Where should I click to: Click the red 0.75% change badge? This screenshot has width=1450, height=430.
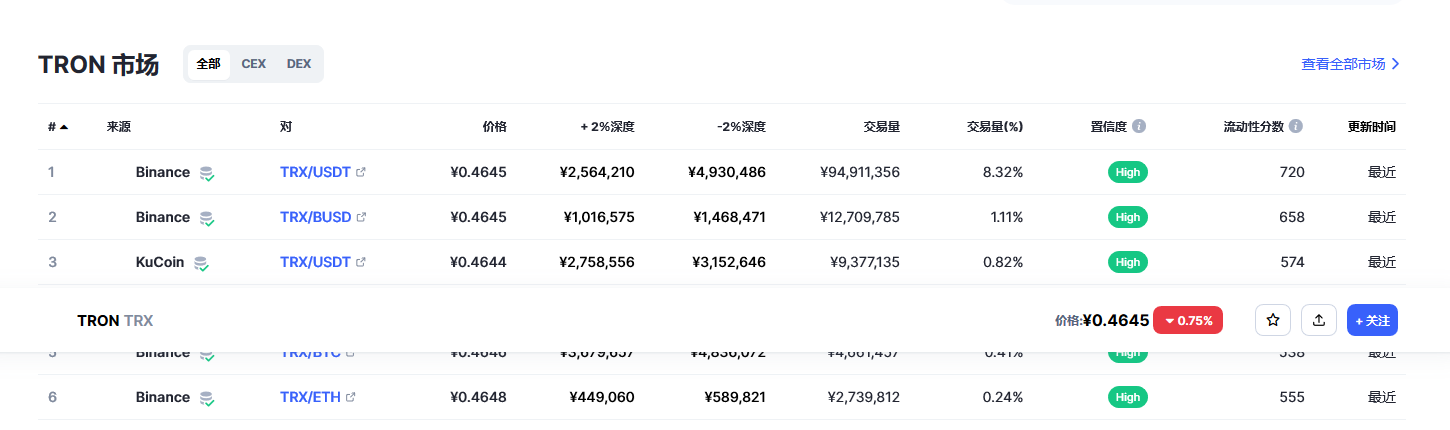[x=1188, y=320]
